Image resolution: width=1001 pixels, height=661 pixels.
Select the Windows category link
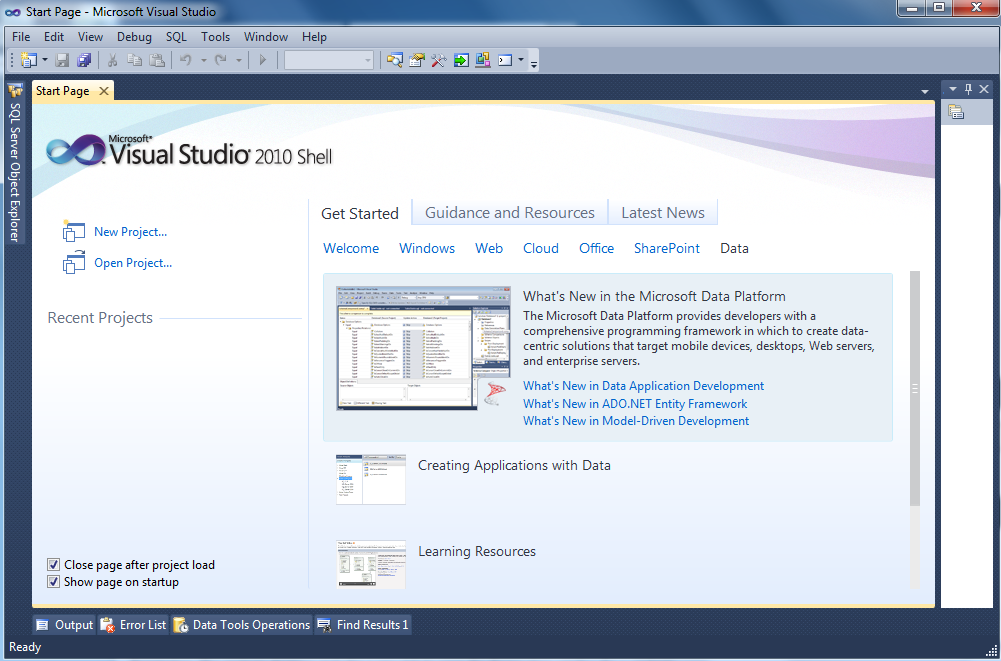tap(427, 248)
